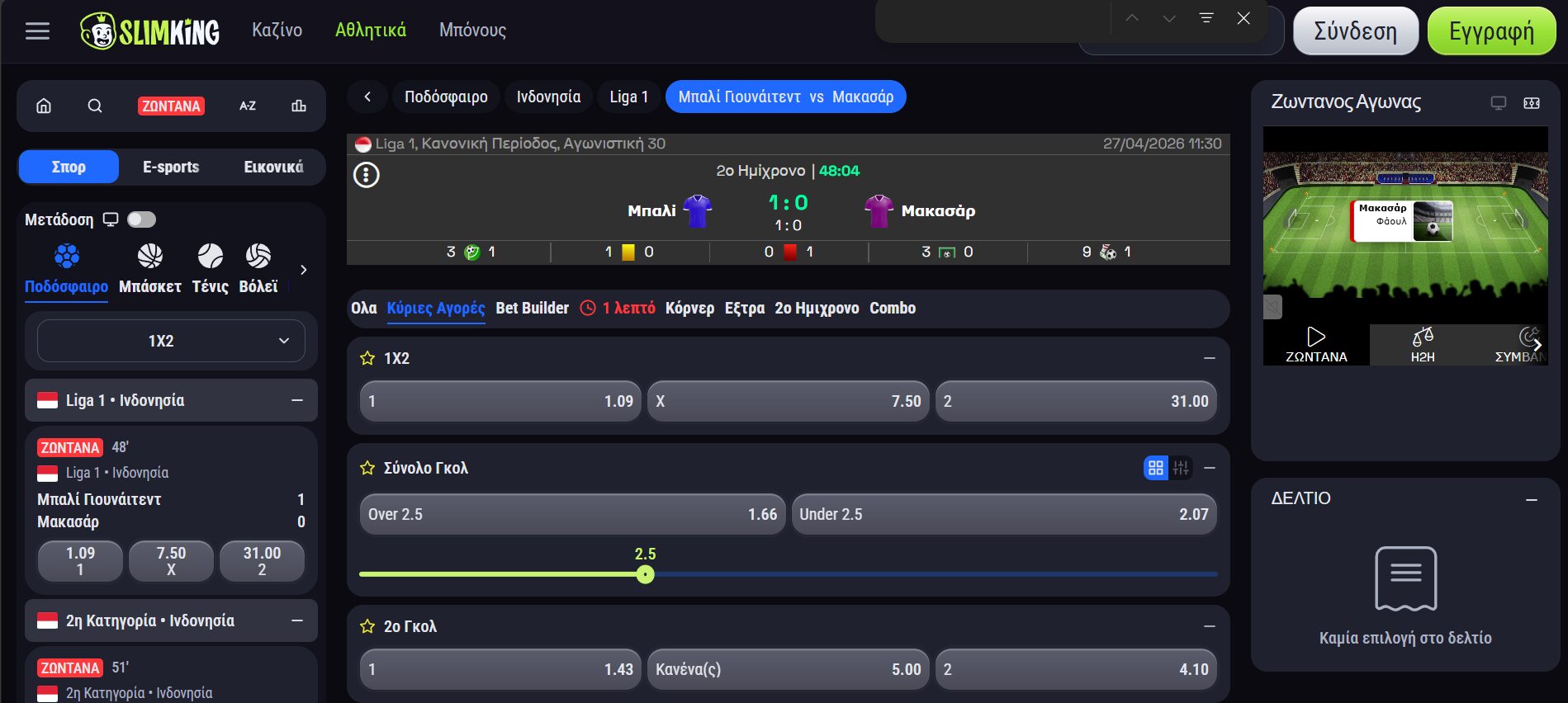Collapse the 1X2 market panel
1568x703 pixels.
click(1210, 358)
